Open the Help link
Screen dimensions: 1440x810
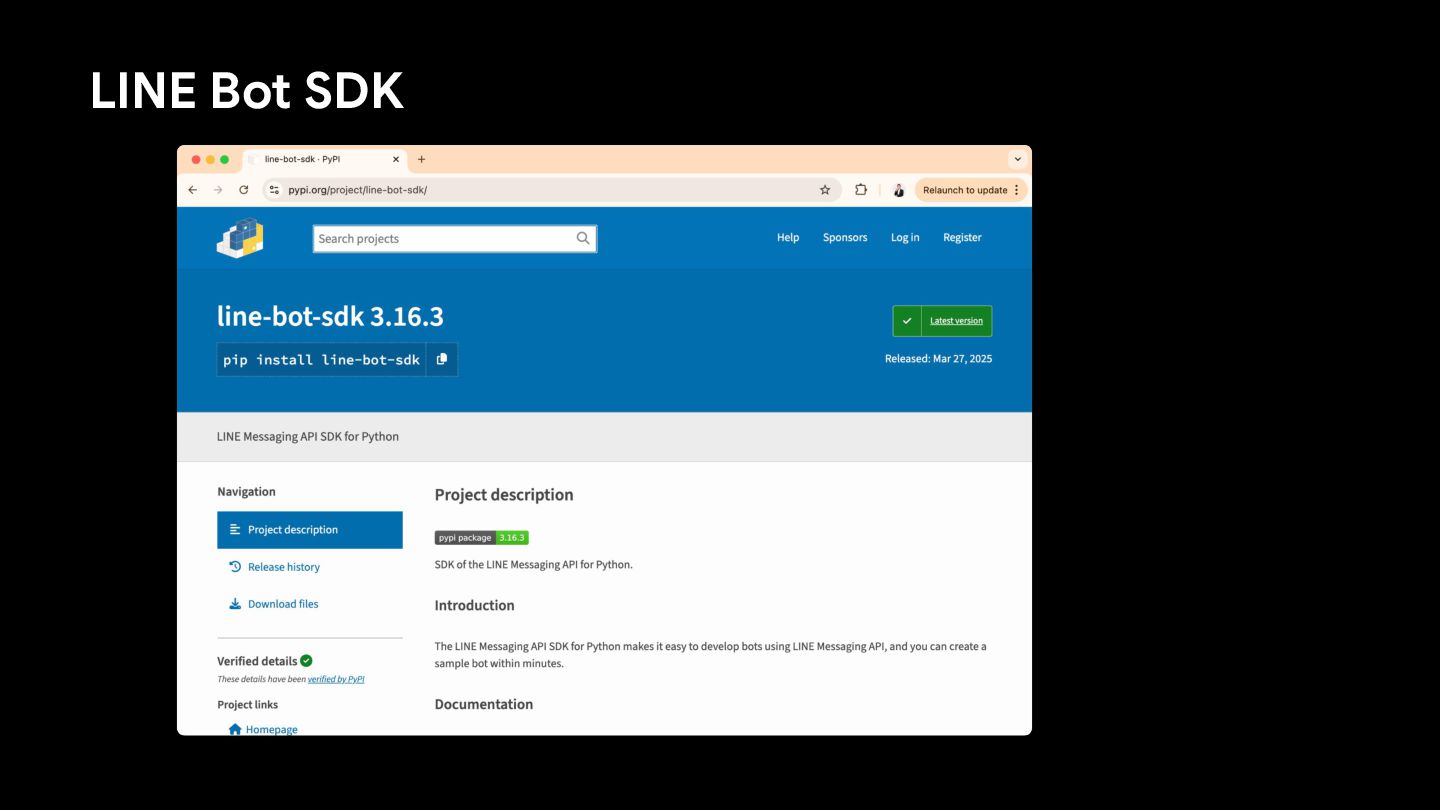pyautogui.click(x=788, y=238)
